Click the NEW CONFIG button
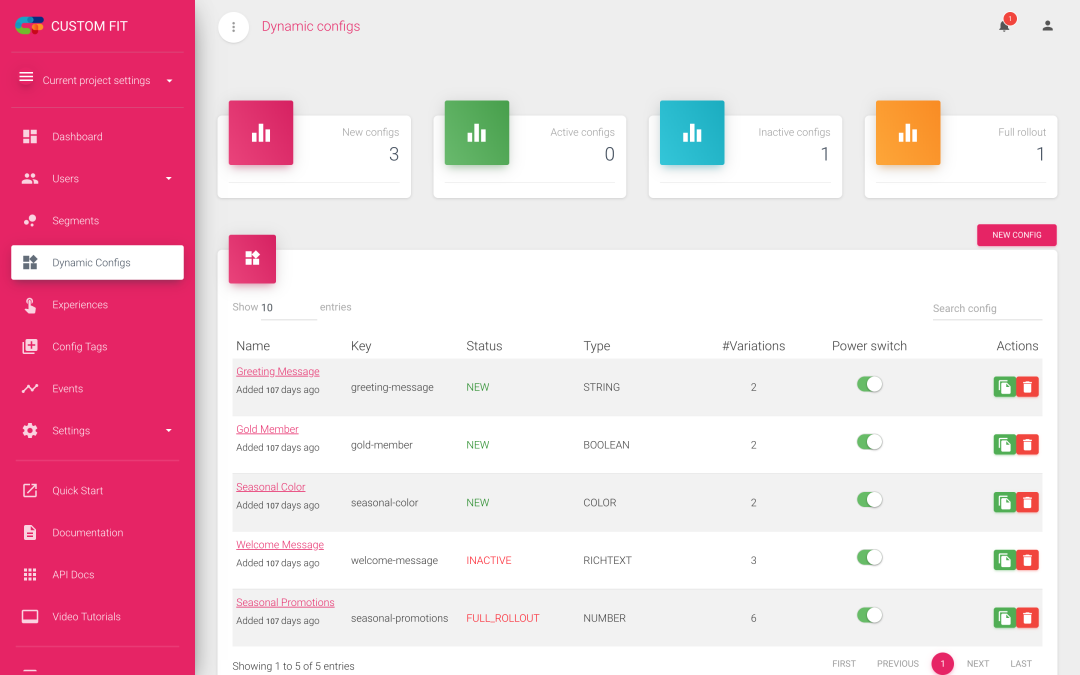The height and width of the screenshot is (675, 1080). click(x=1017, y=235)
